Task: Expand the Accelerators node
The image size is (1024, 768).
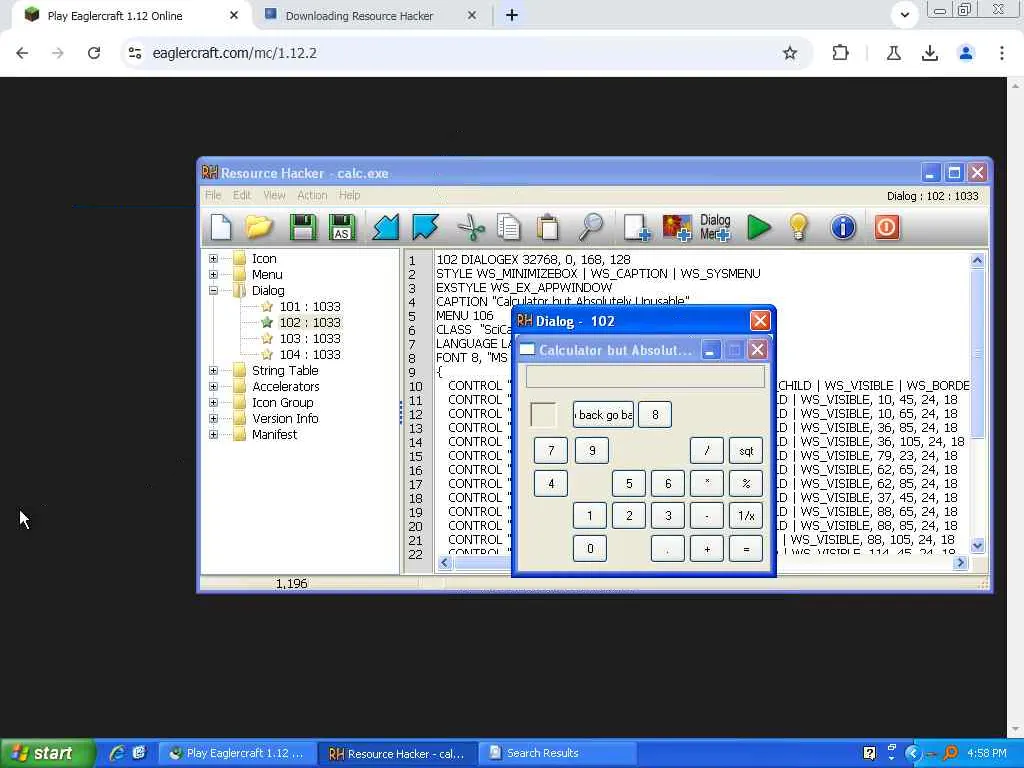Action: tap(213, 387)
